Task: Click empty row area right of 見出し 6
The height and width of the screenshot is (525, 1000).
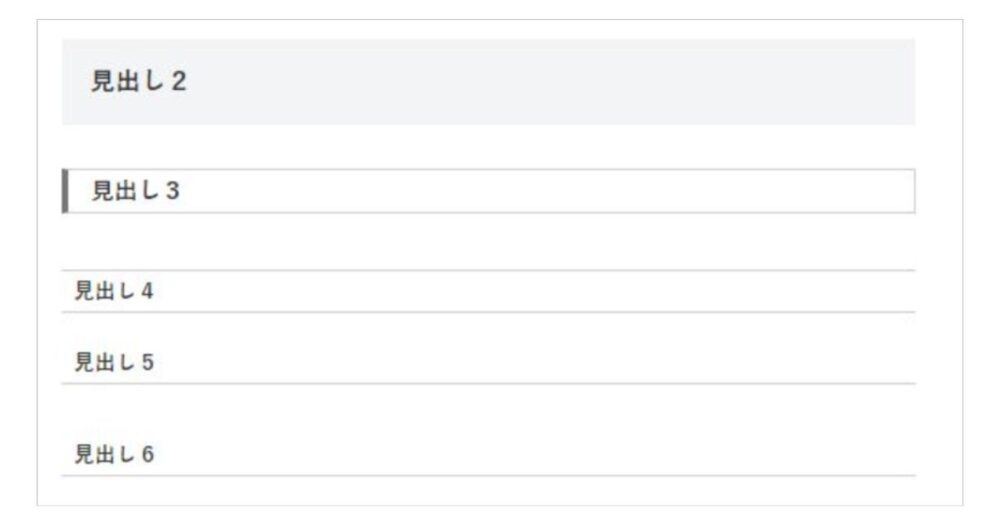Action: (x=550, y=455)
